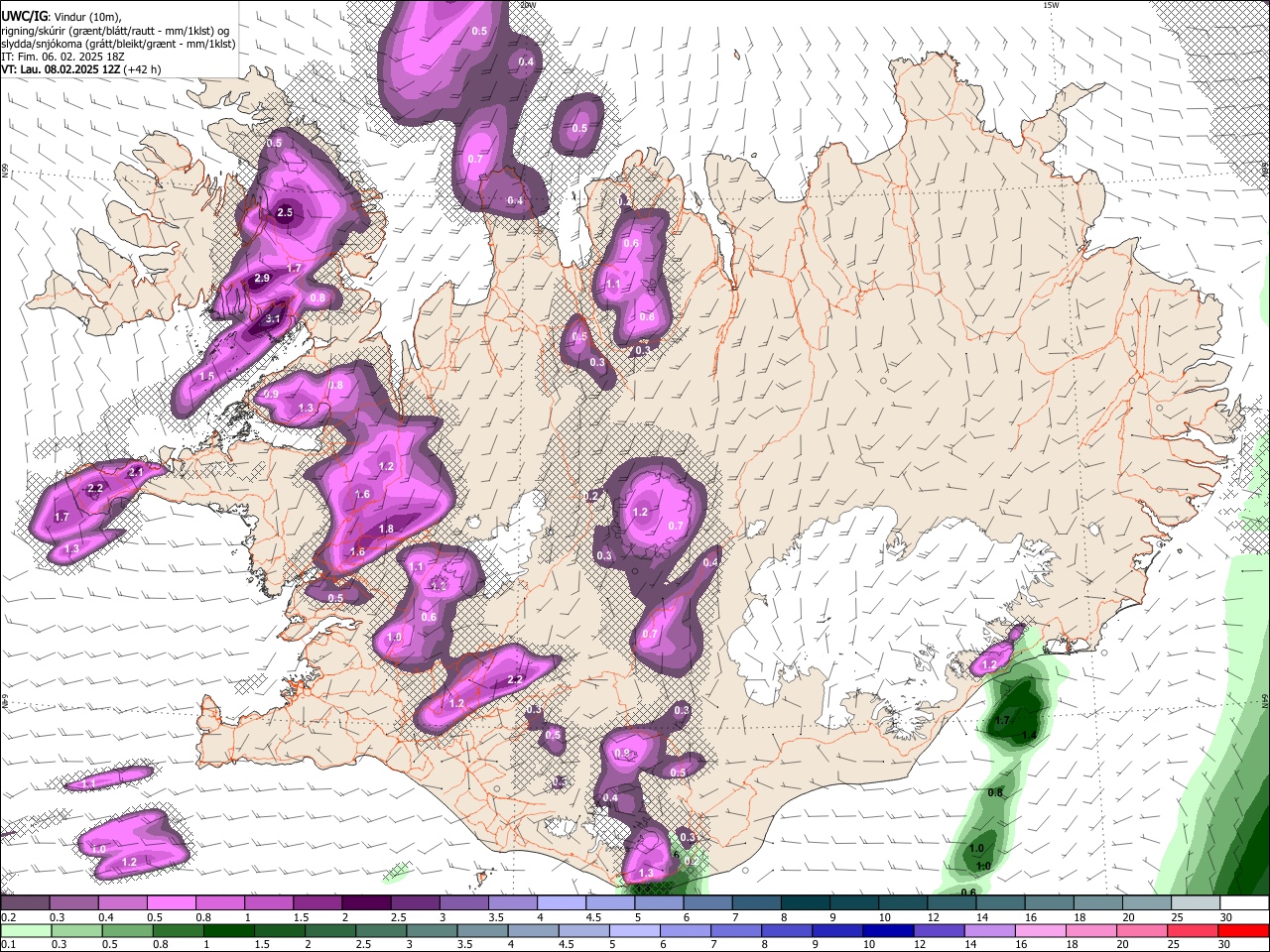The width and height of the screenshot is (1270, 952).
Task: Click the '0.2' label in the snow legend
Action: 8,917
